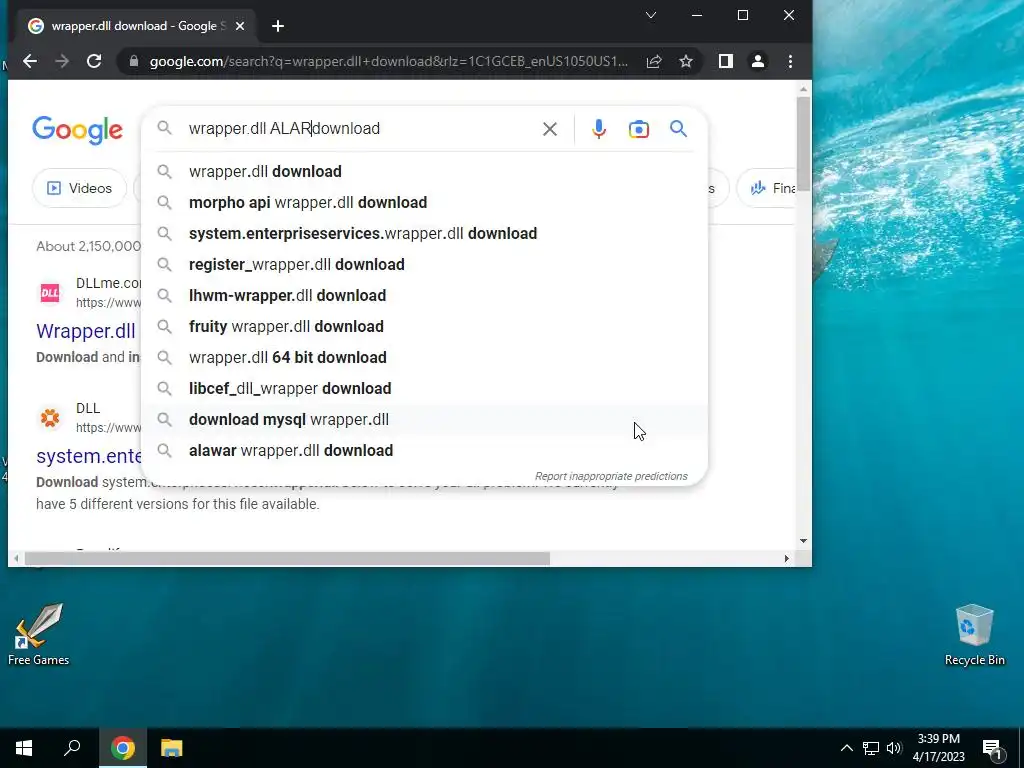The width and height of the screenshot is (1024, 768).
Task: Click inside the Google search field
Action: (x=359, y=129)
